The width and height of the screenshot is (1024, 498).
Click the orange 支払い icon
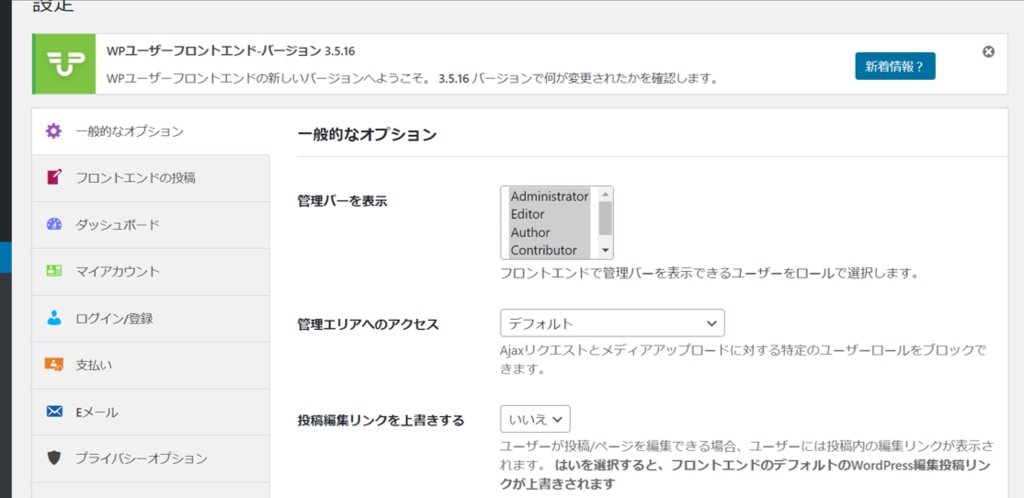coord(54,365)
